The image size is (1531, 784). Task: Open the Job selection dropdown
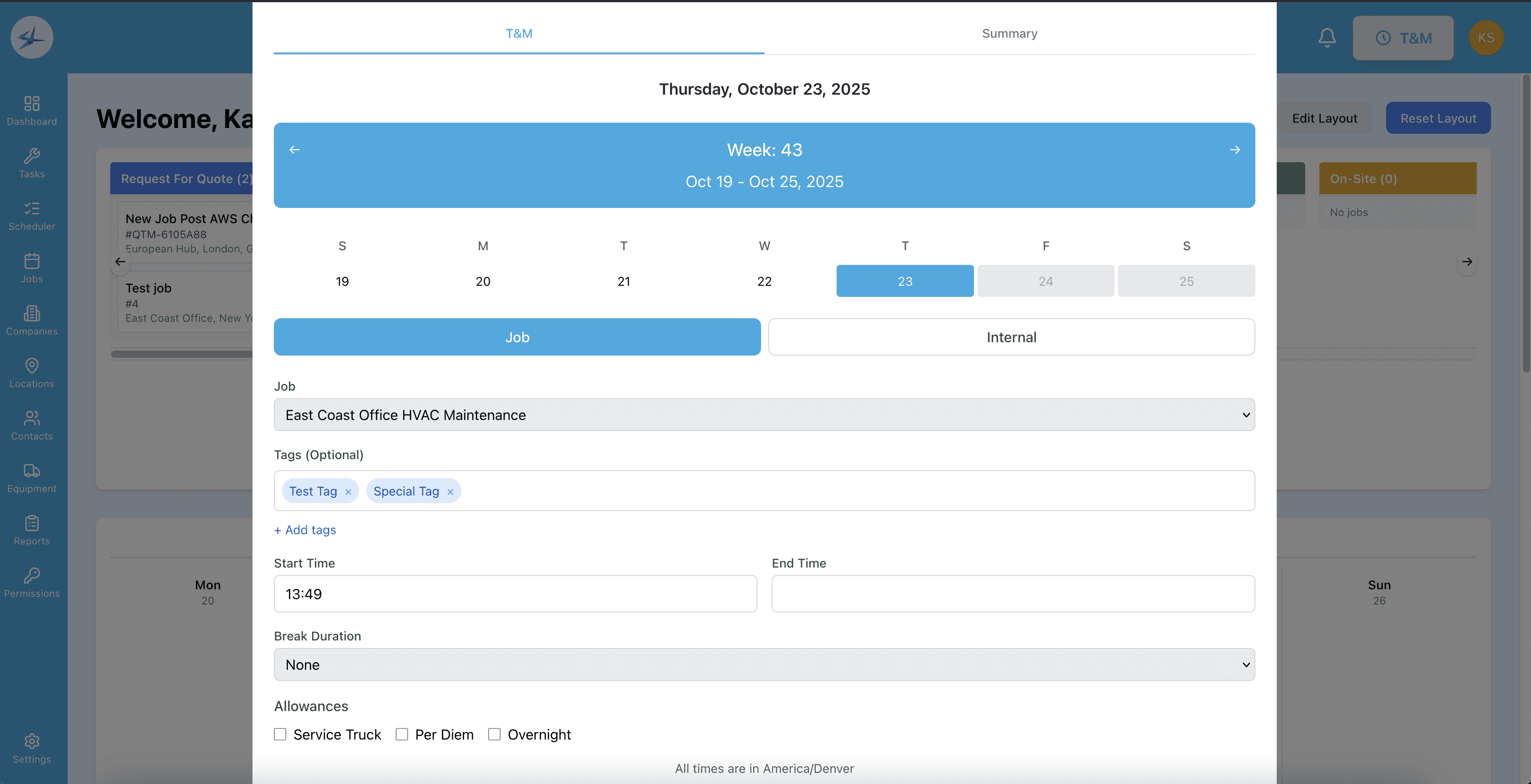764,415
